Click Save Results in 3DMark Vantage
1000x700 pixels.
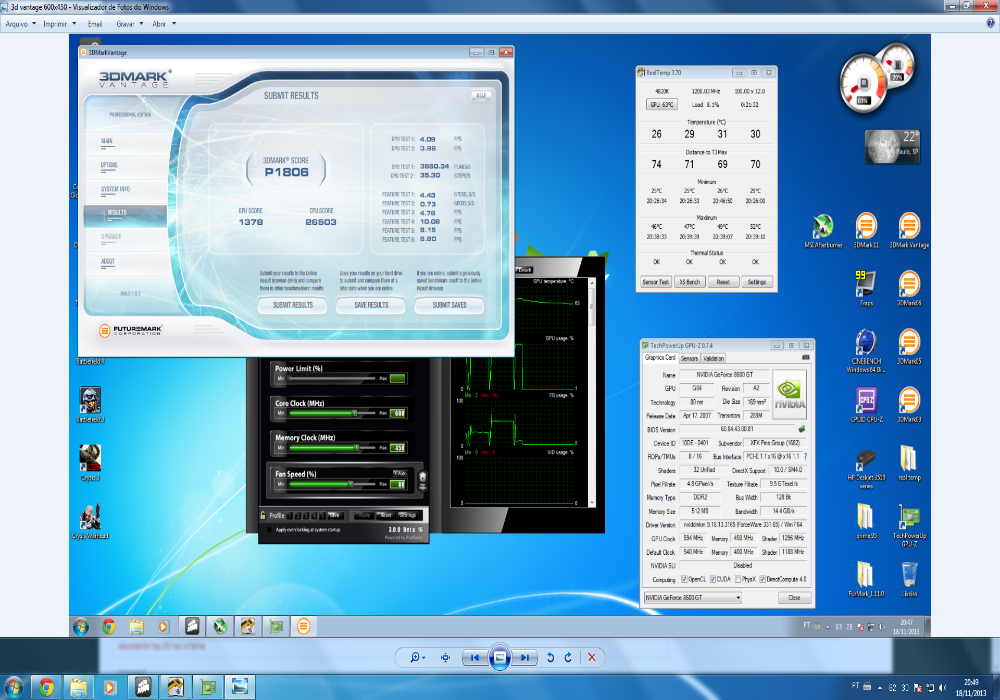pos(371,305)
